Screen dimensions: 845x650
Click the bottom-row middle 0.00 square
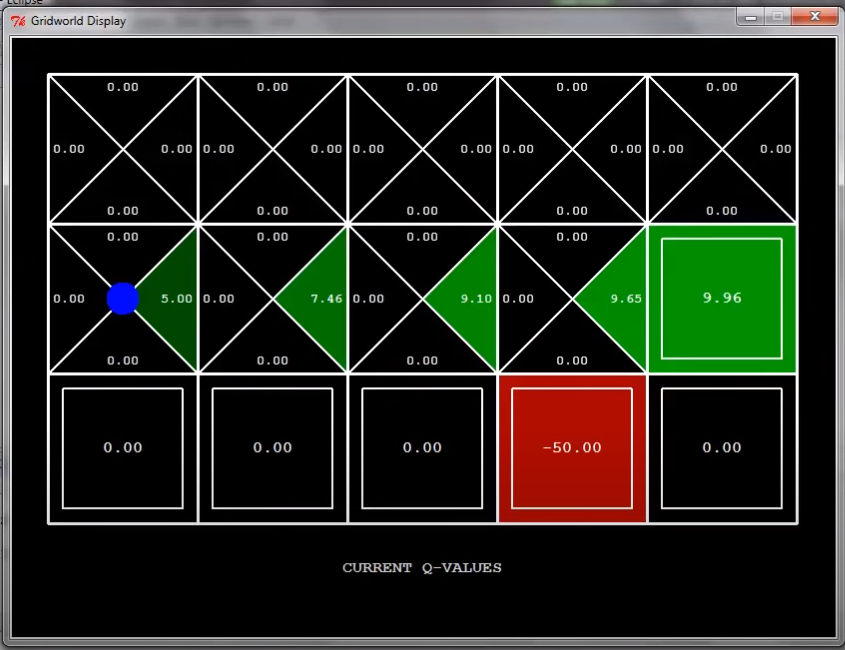[x=421, y=448]
